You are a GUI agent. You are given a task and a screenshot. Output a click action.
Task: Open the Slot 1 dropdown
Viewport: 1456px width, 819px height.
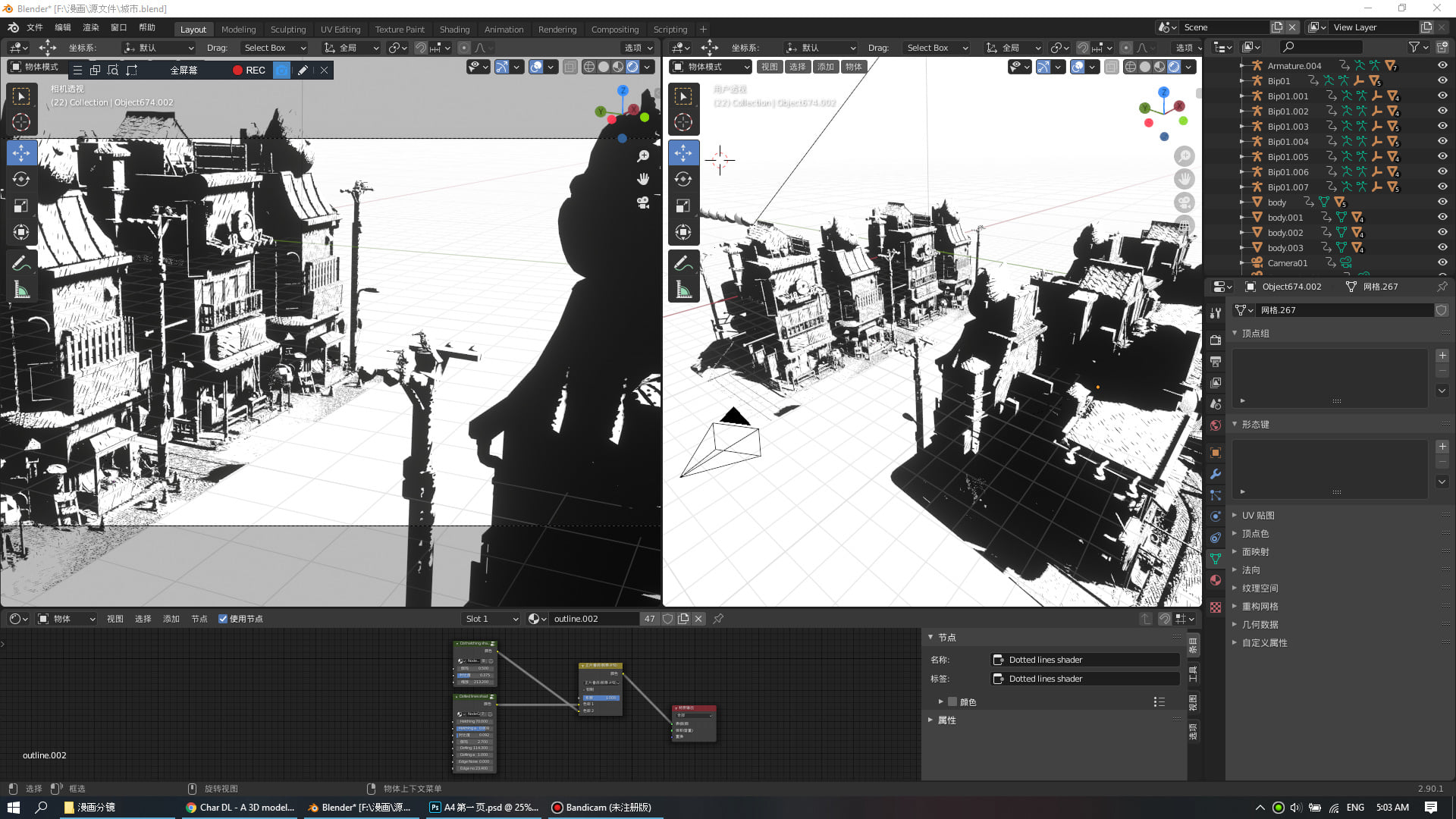(491, 619)
